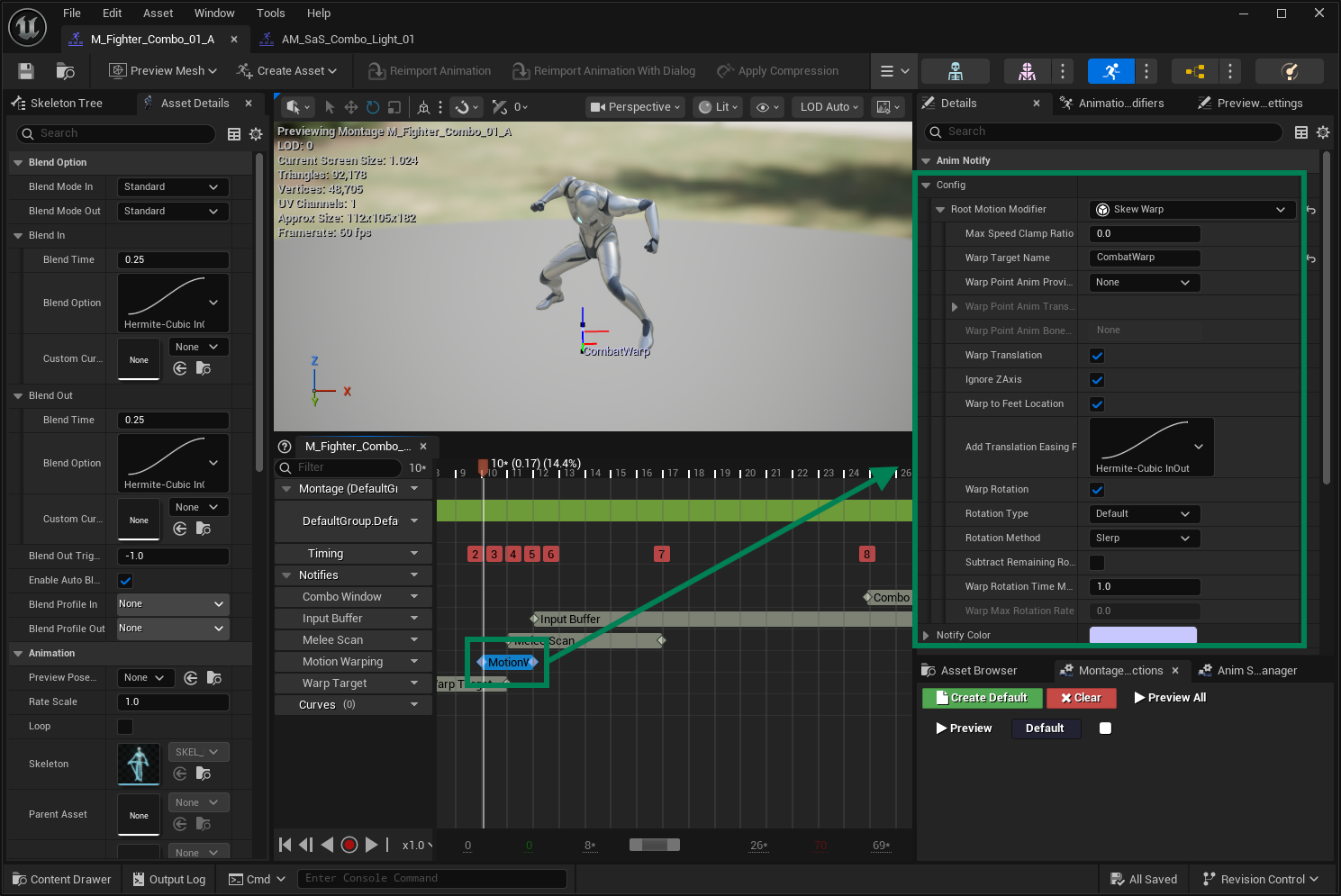This screenshot has height=896, width=1341.
Task: Open the Root Motion Modifier Skew Warp dropdown
Action: (x=1192, y=210)
